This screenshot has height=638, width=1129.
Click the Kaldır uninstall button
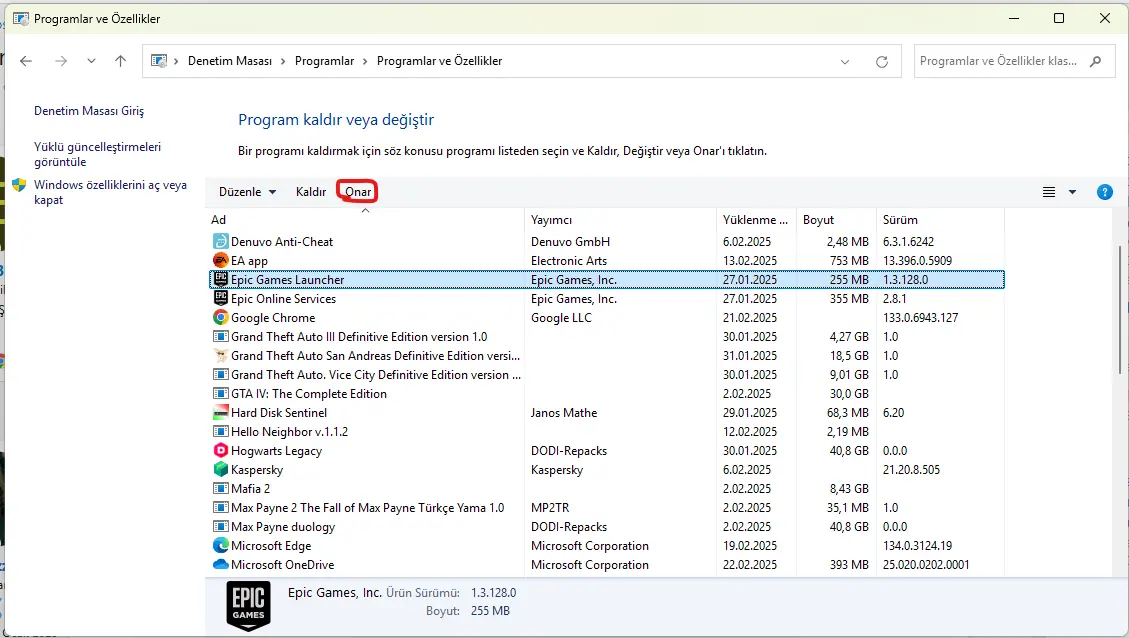pyautogui.click(x=311, y=192)
